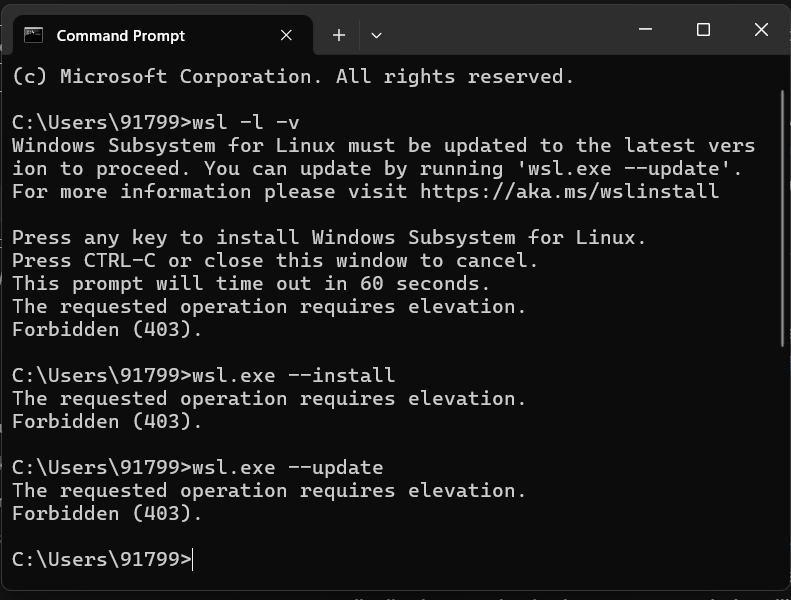Minimize the terminal window
Image resolution: width=791 pixels, height=600 pixels.
coord(645,30)
